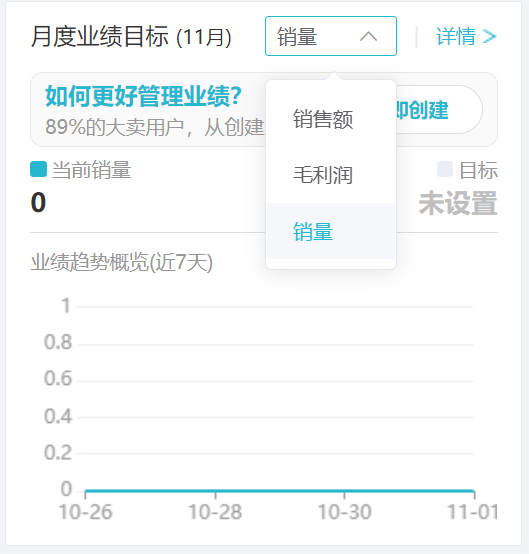
Task: Click the 89%的大卖用户 banner subtitle
Action: point(155,127)
